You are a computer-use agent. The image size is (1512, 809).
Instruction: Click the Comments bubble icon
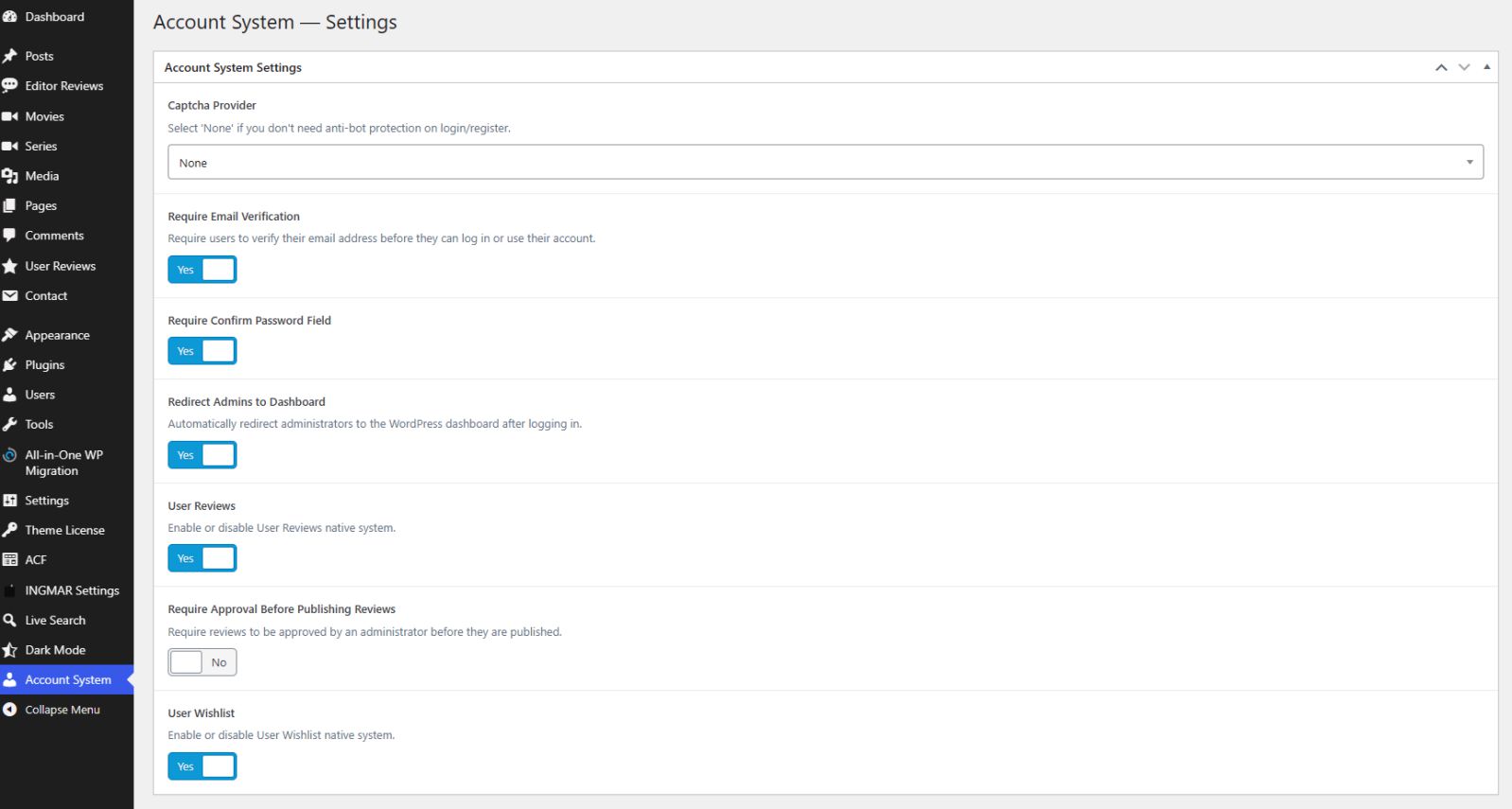click(9, 236)
